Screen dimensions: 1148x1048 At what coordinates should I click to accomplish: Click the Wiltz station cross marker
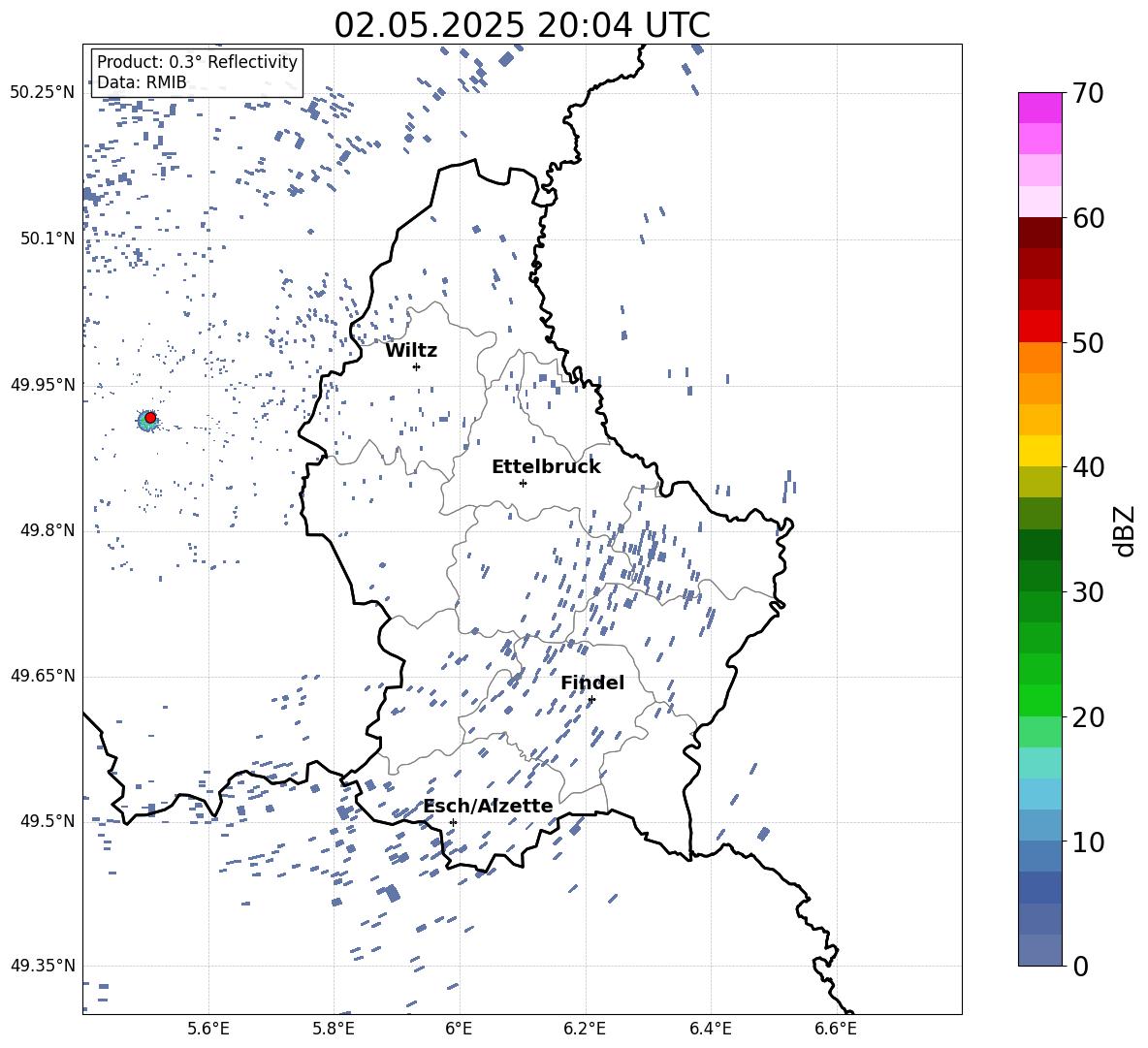click(417, 366)
